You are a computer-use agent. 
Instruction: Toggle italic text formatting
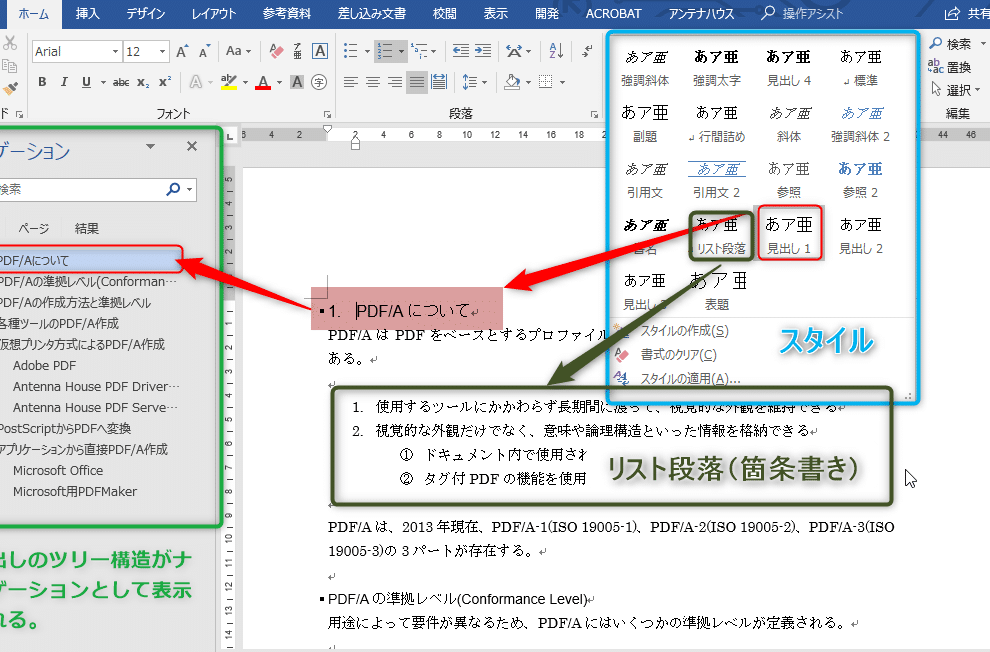pyautogui.click(x=64, y=82)
